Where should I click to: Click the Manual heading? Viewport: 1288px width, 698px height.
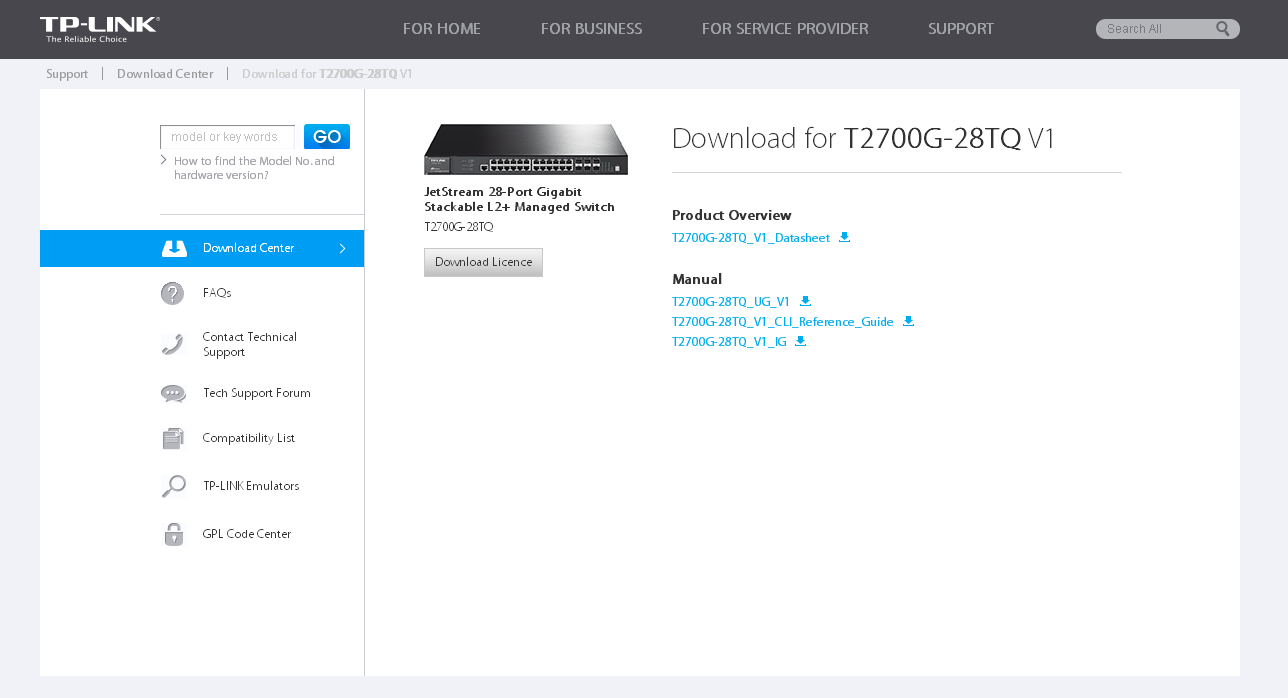click(697, 279)
